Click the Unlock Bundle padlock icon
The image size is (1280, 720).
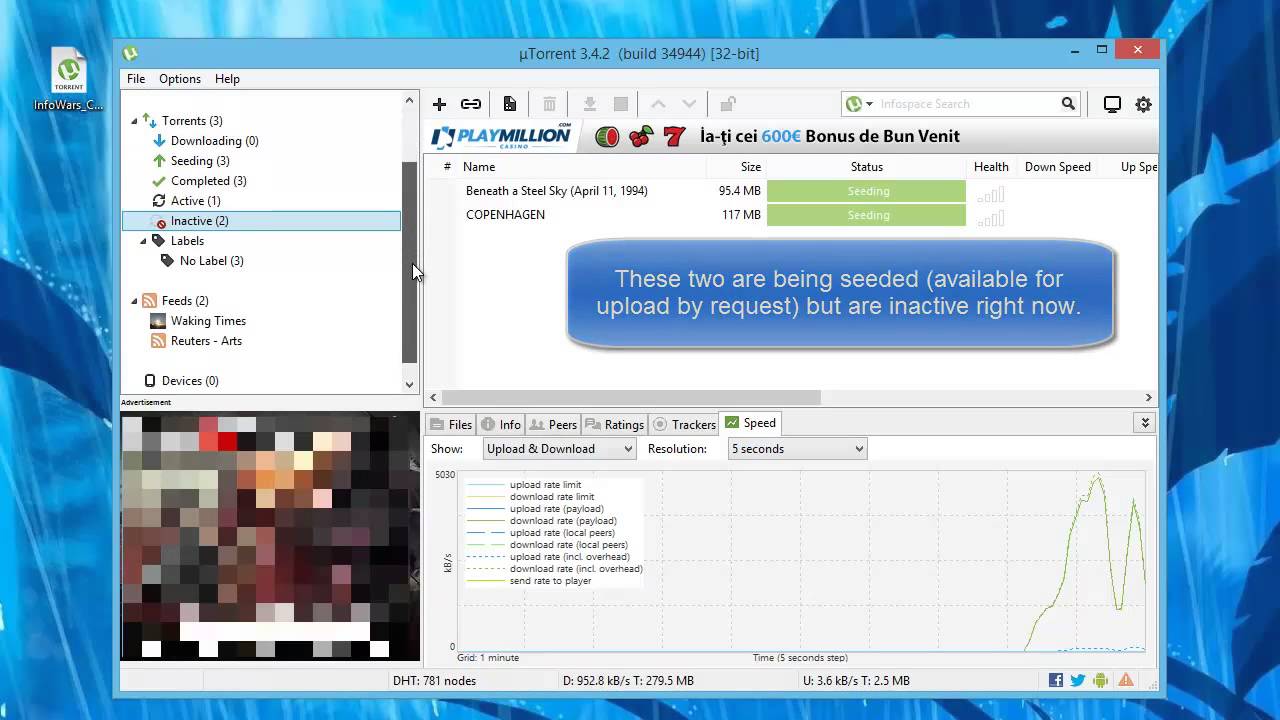(728, 104)
